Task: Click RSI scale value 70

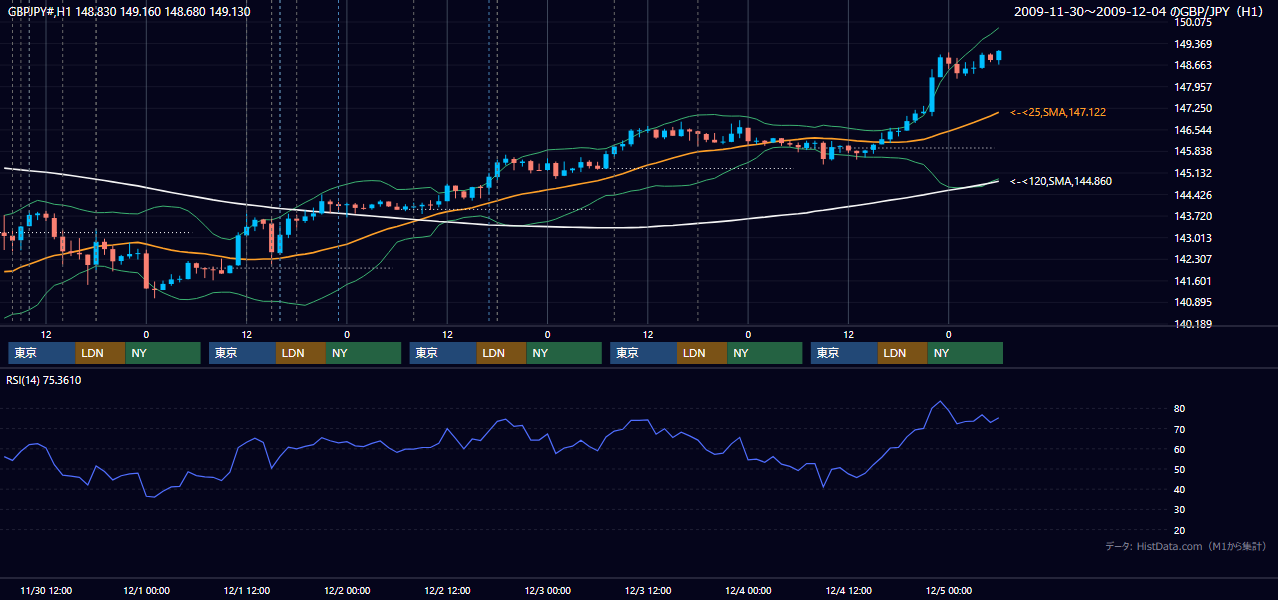Action: 1180,429
